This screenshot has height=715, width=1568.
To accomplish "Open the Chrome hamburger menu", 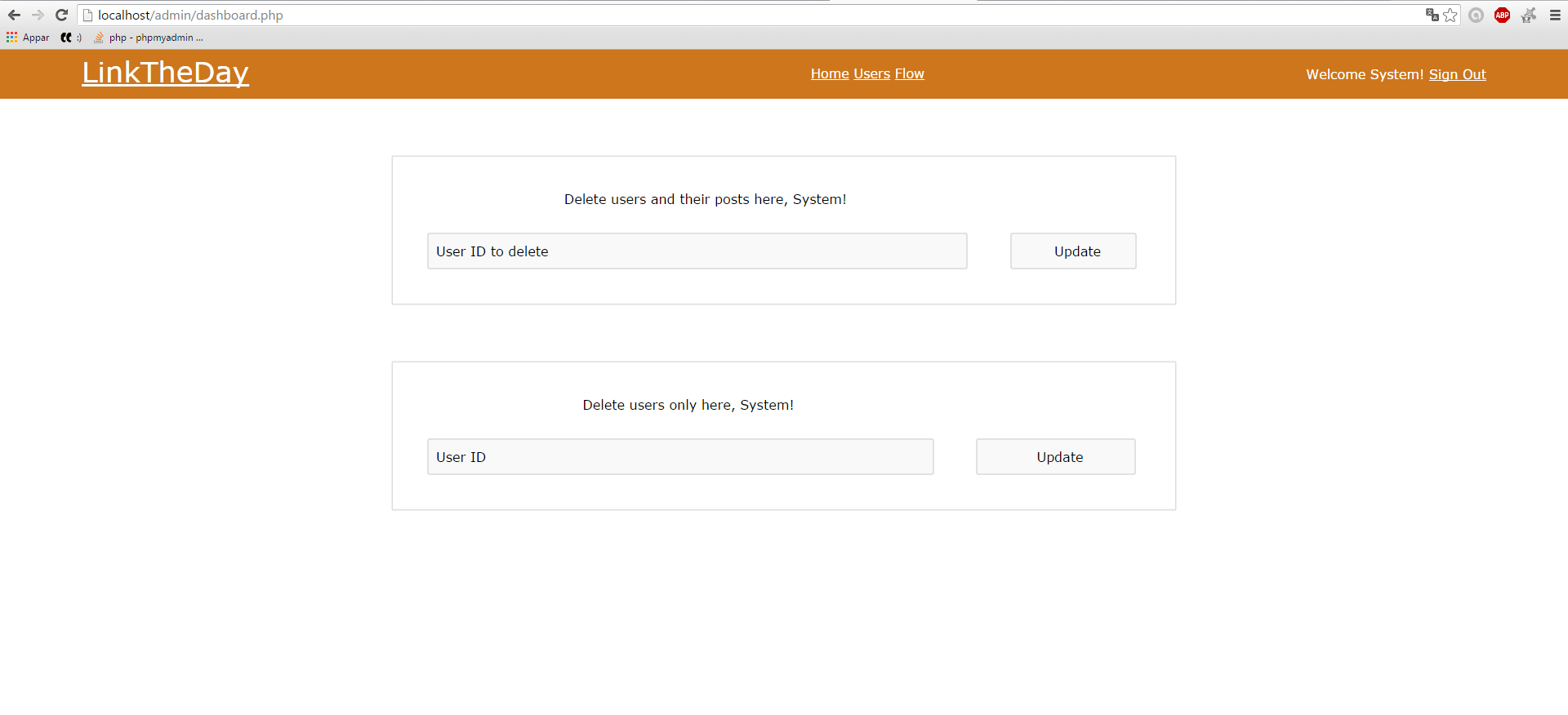I will (x=1555, y=15).
